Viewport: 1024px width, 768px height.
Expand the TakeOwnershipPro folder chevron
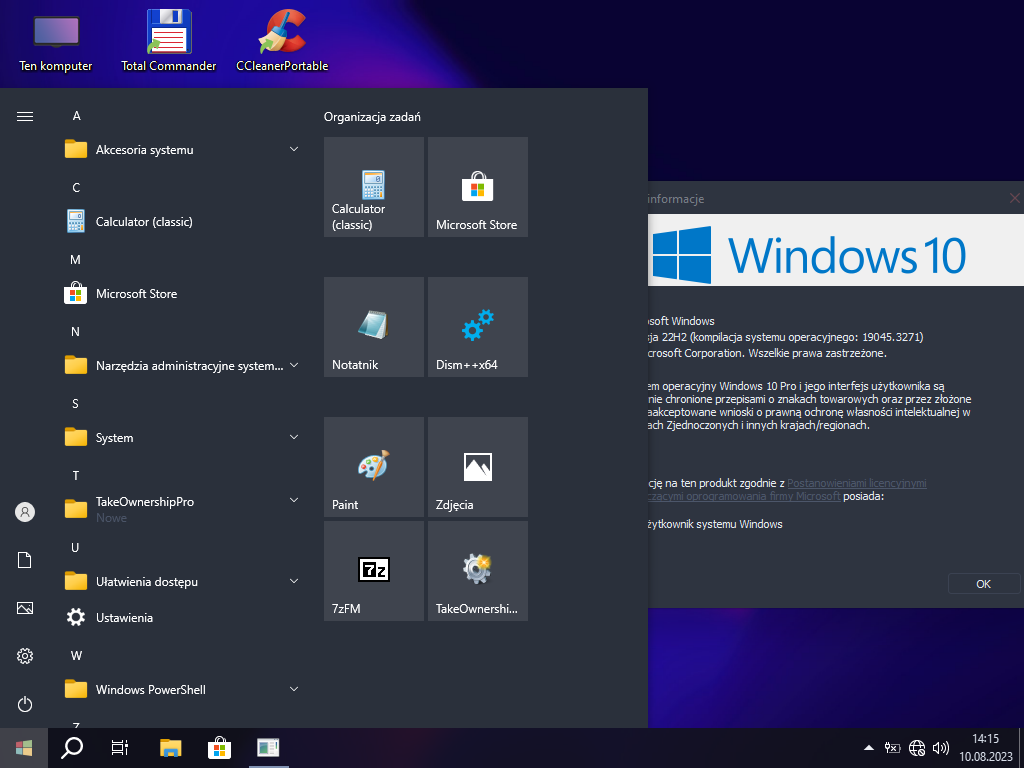point(294,500)
